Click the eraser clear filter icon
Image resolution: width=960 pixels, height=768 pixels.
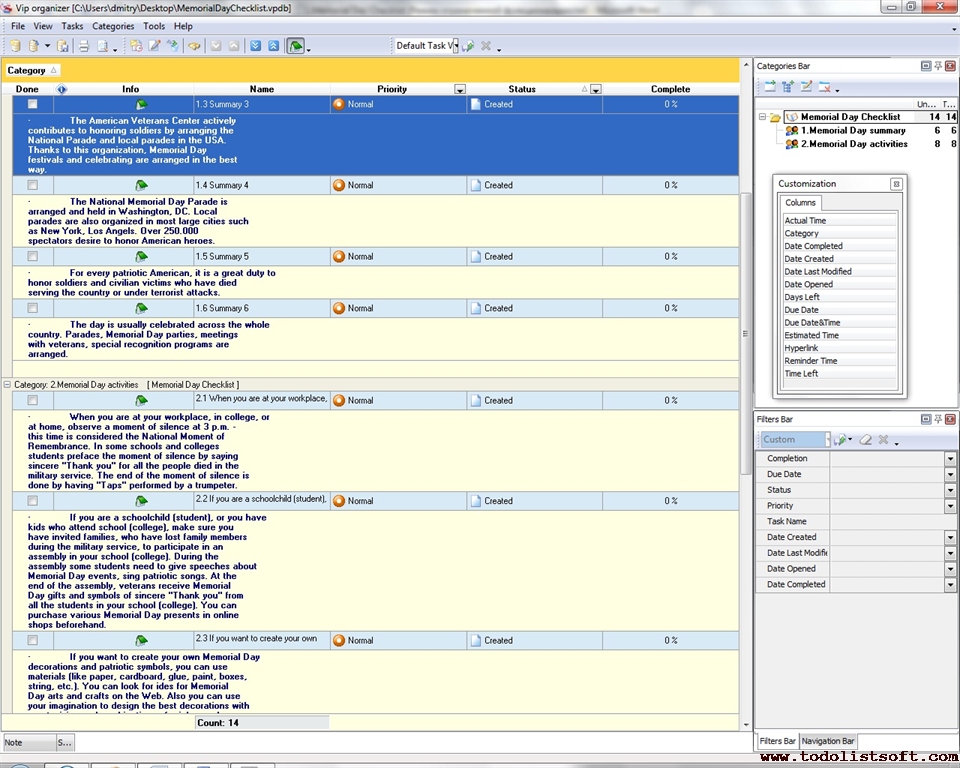[x=866, y=440]
